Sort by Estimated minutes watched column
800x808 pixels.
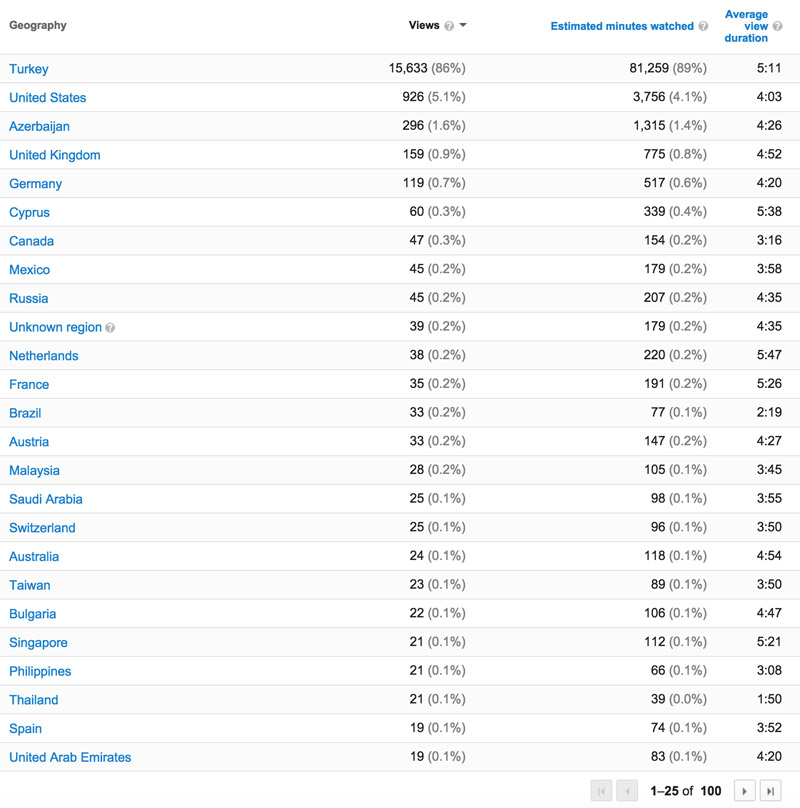click(622, 26)
